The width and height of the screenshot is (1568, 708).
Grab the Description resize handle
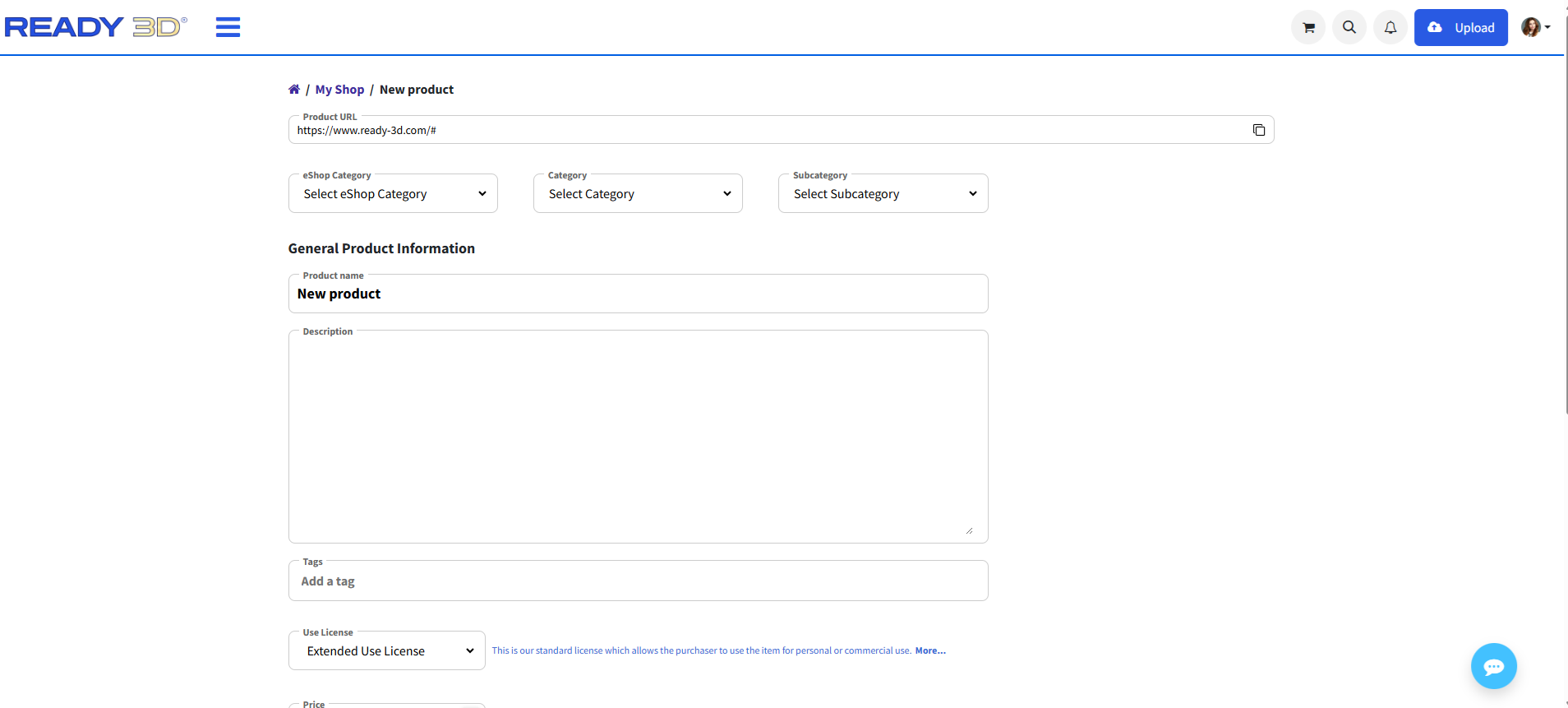pyautogui.click(x=970, y=530)
